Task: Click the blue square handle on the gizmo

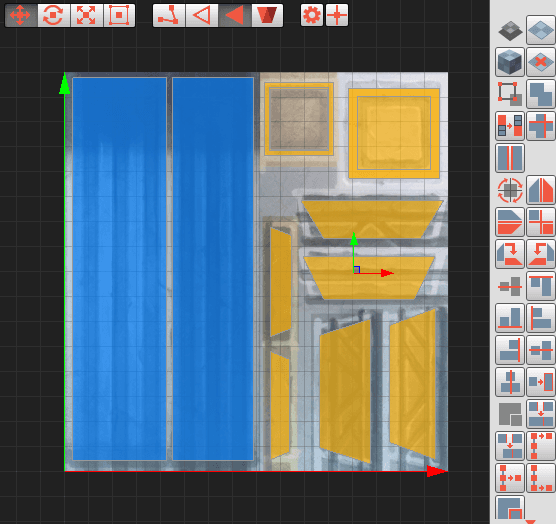Action: 357,269
